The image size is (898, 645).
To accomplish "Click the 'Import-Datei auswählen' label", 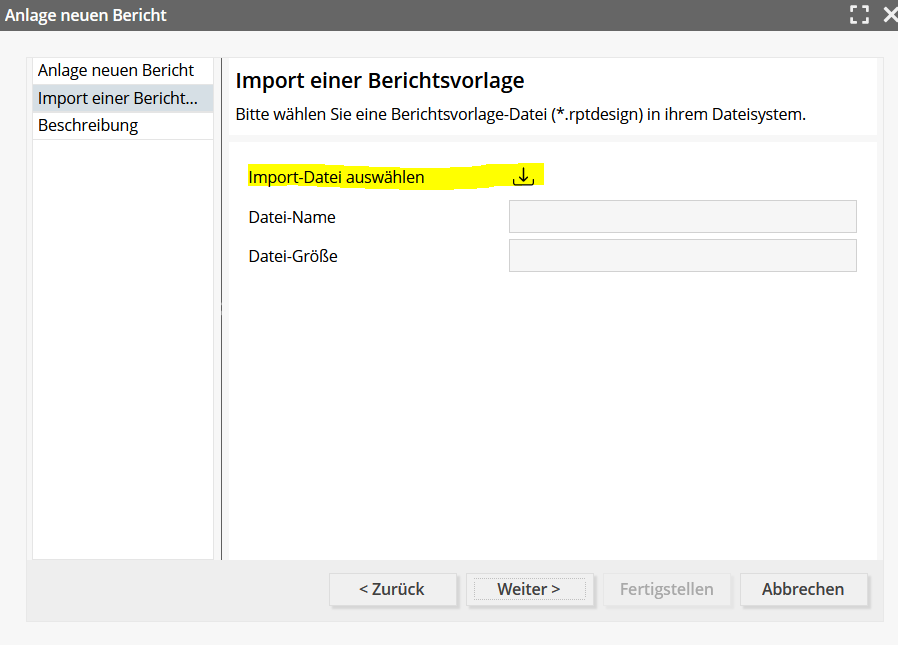I will tap(336, 178).
